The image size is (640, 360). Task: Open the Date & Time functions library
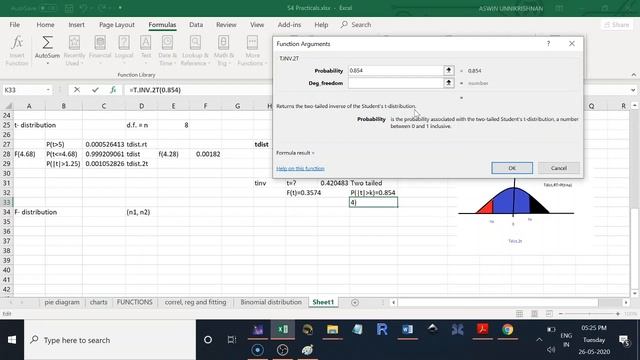(x=167, y=51)
